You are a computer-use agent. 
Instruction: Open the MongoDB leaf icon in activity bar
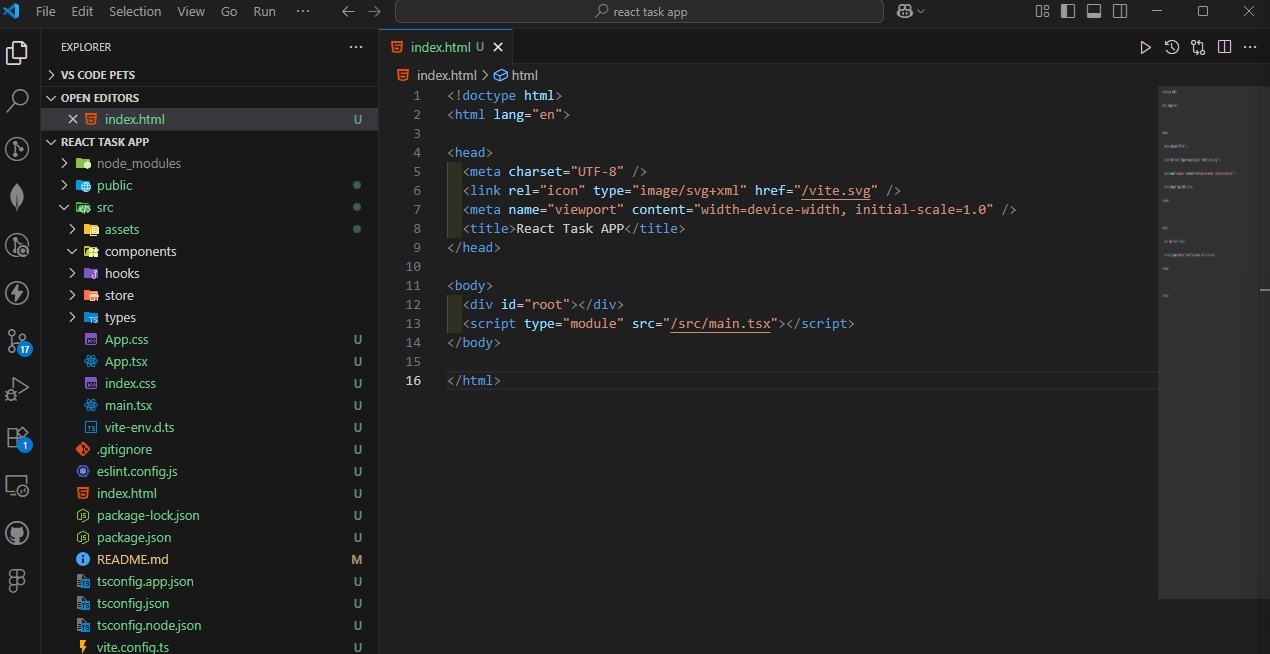[17, 197]
